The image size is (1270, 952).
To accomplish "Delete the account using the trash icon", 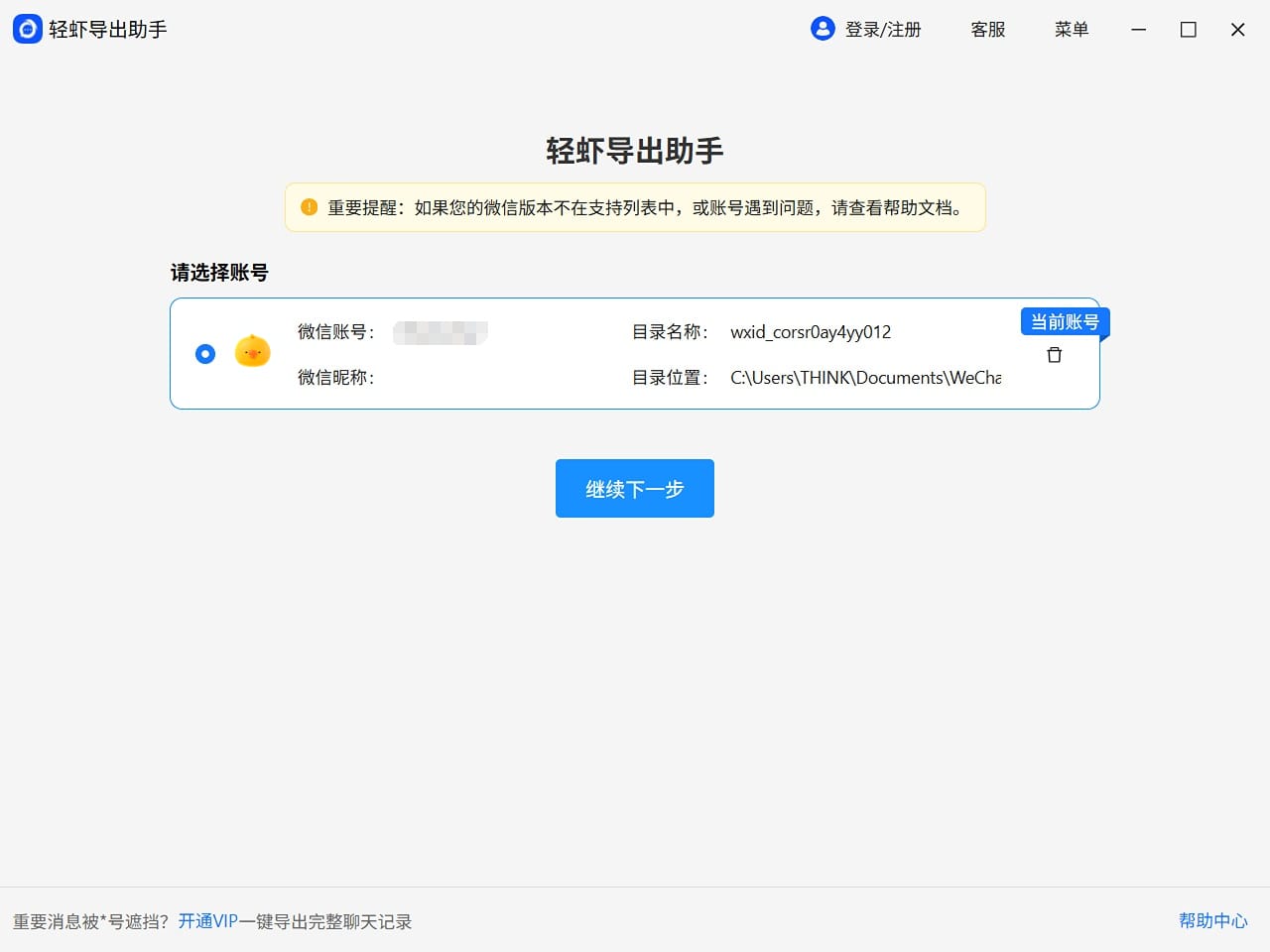I will click(x=1055, y=354).
